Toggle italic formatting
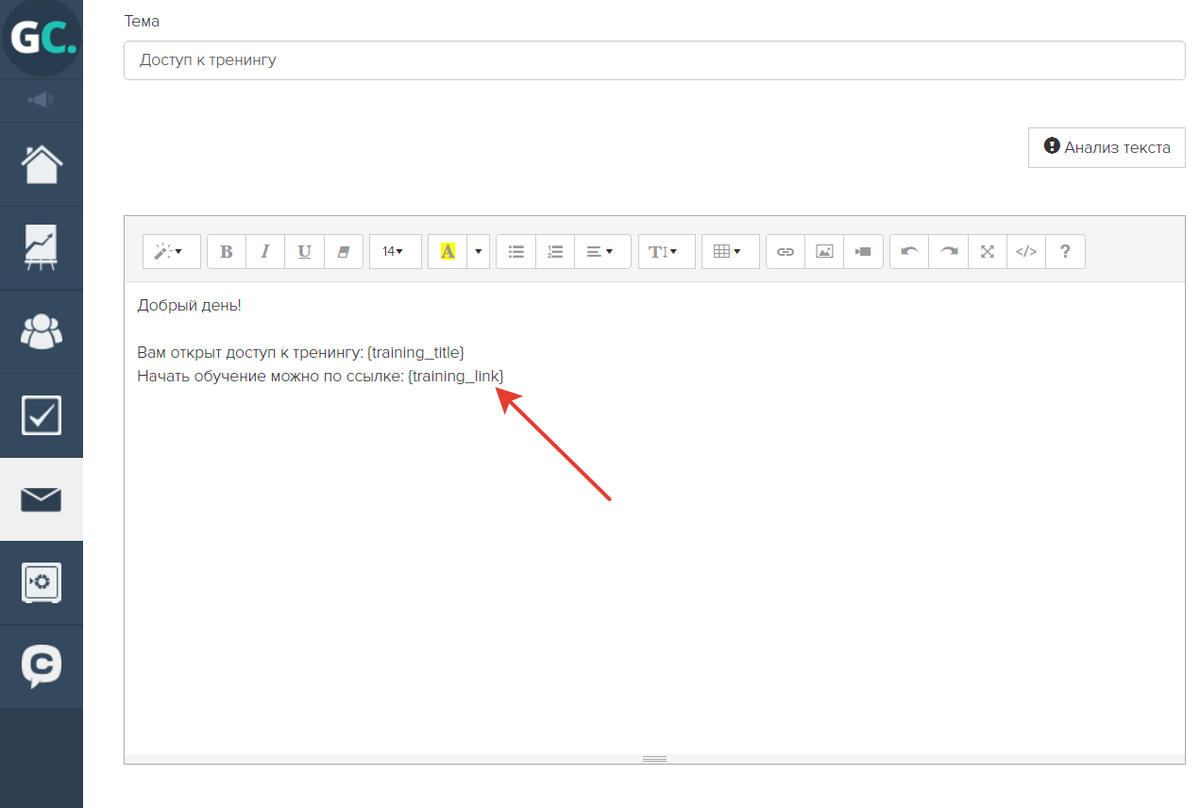The height and width of the screenshot is (808, 1200). point(265,252)
